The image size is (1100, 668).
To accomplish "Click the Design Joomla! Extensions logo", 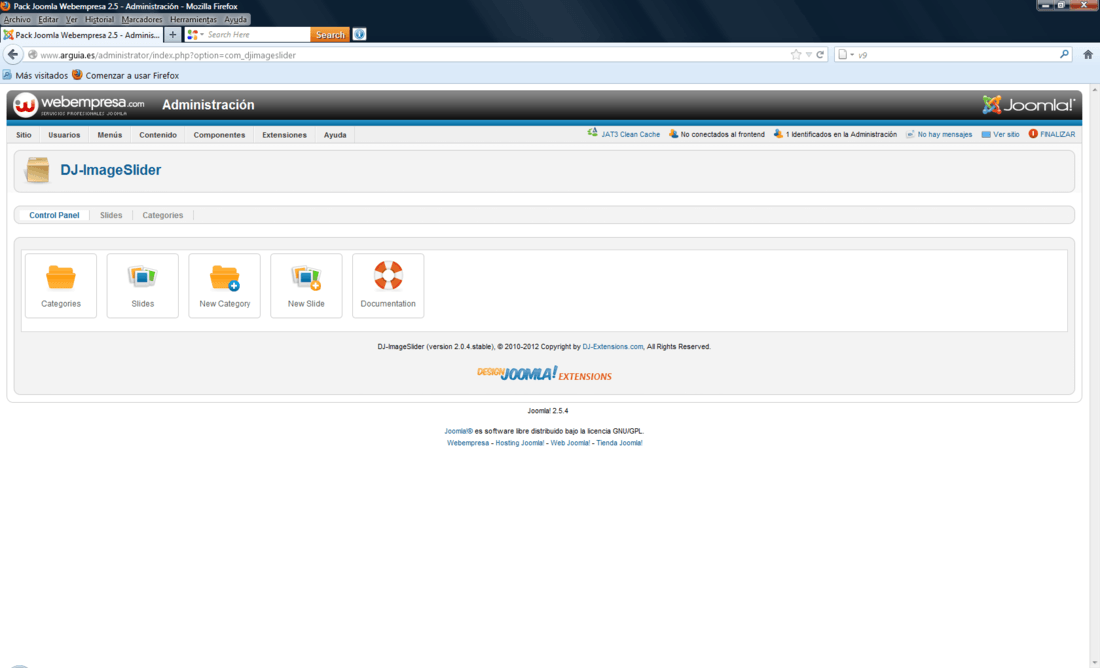I will pos(544,373).
